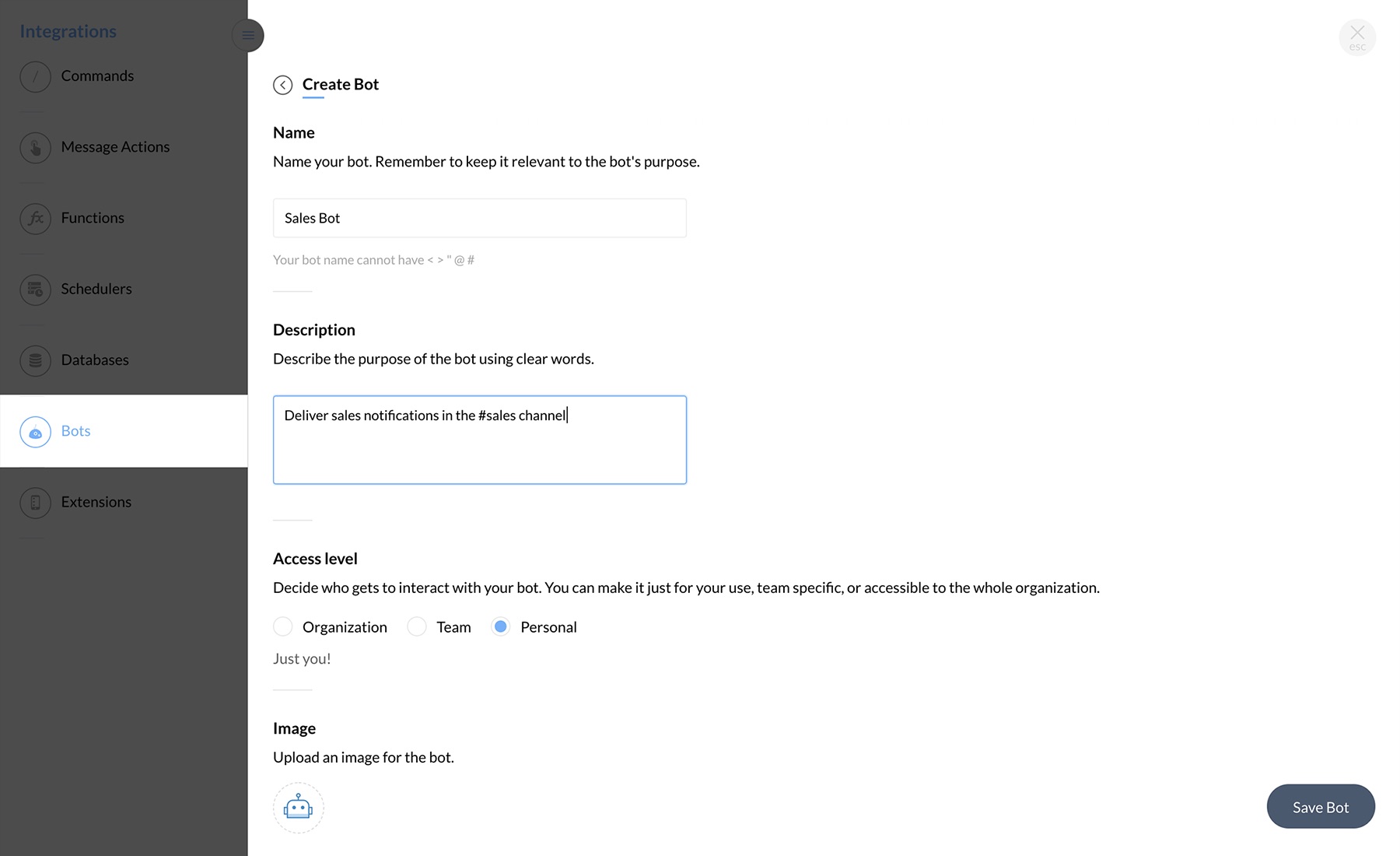1400x856 pixels.
Task: Open Message Actions hand icon
Action: click(x=35, y=147)
